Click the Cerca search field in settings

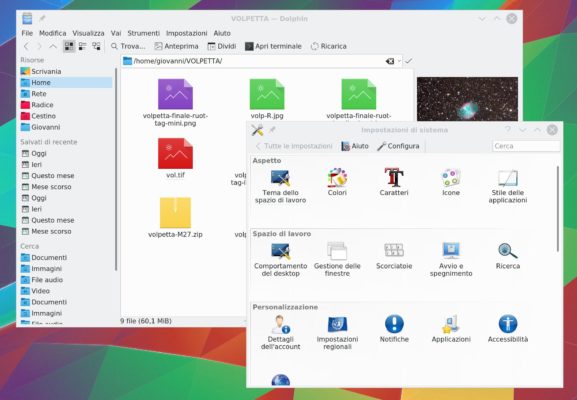[x=526, y=146]
